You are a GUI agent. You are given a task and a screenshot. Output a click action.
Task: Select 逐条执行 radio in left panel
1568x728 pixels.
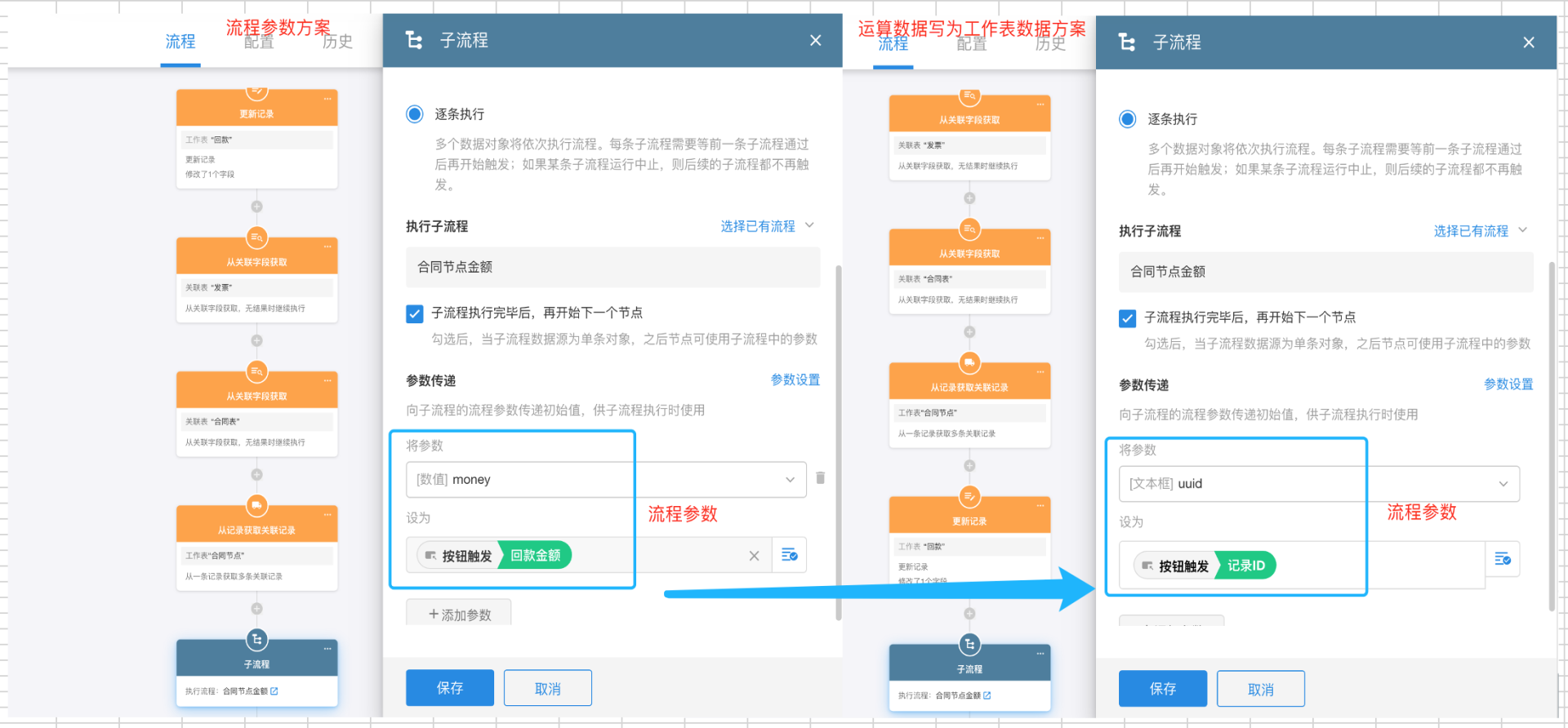[415, 114]
